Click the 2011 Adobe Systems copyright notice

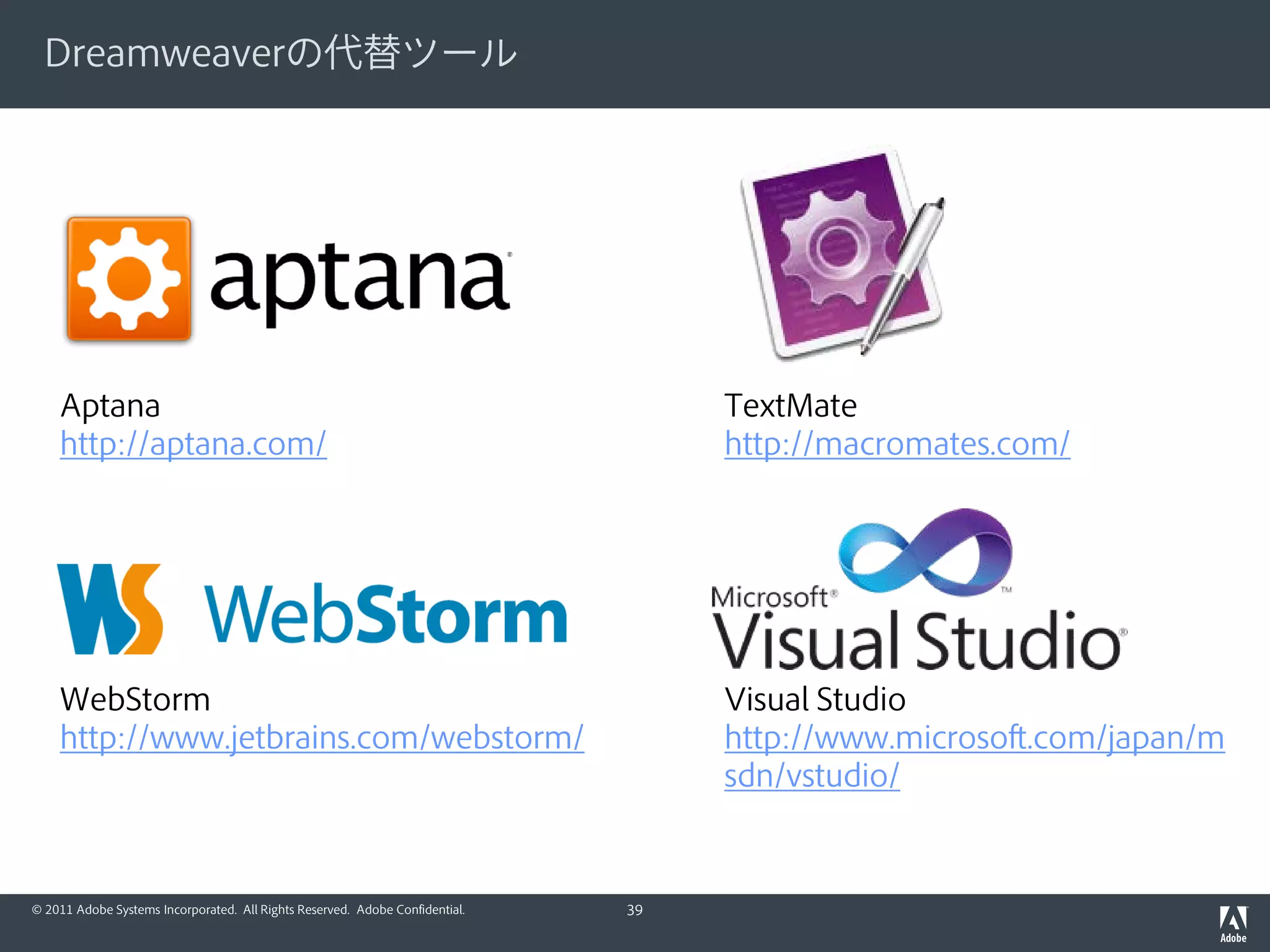tap(248, 910)
